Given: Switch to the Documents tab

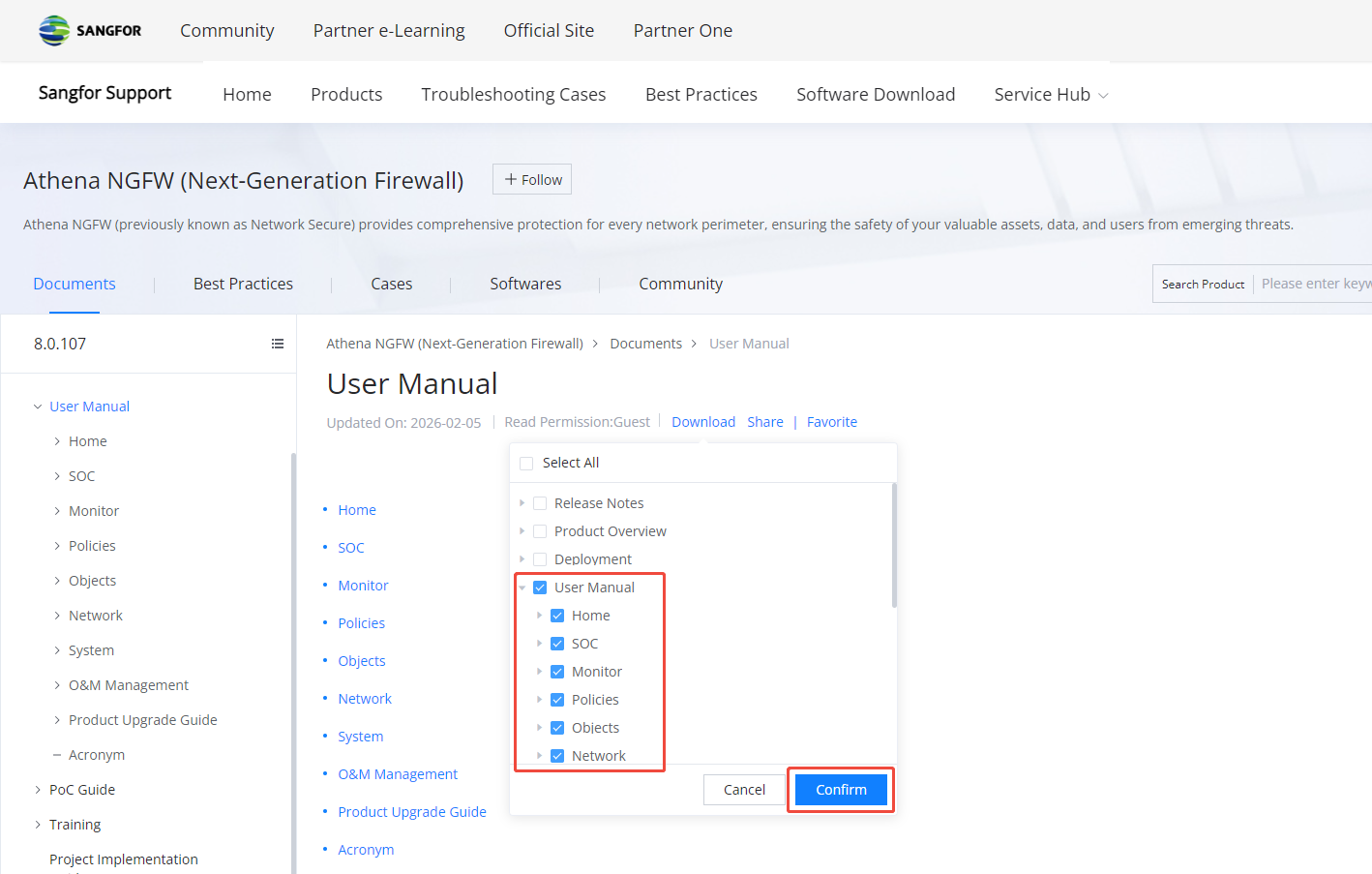Looking at the screenshot, I should [75, 284].
